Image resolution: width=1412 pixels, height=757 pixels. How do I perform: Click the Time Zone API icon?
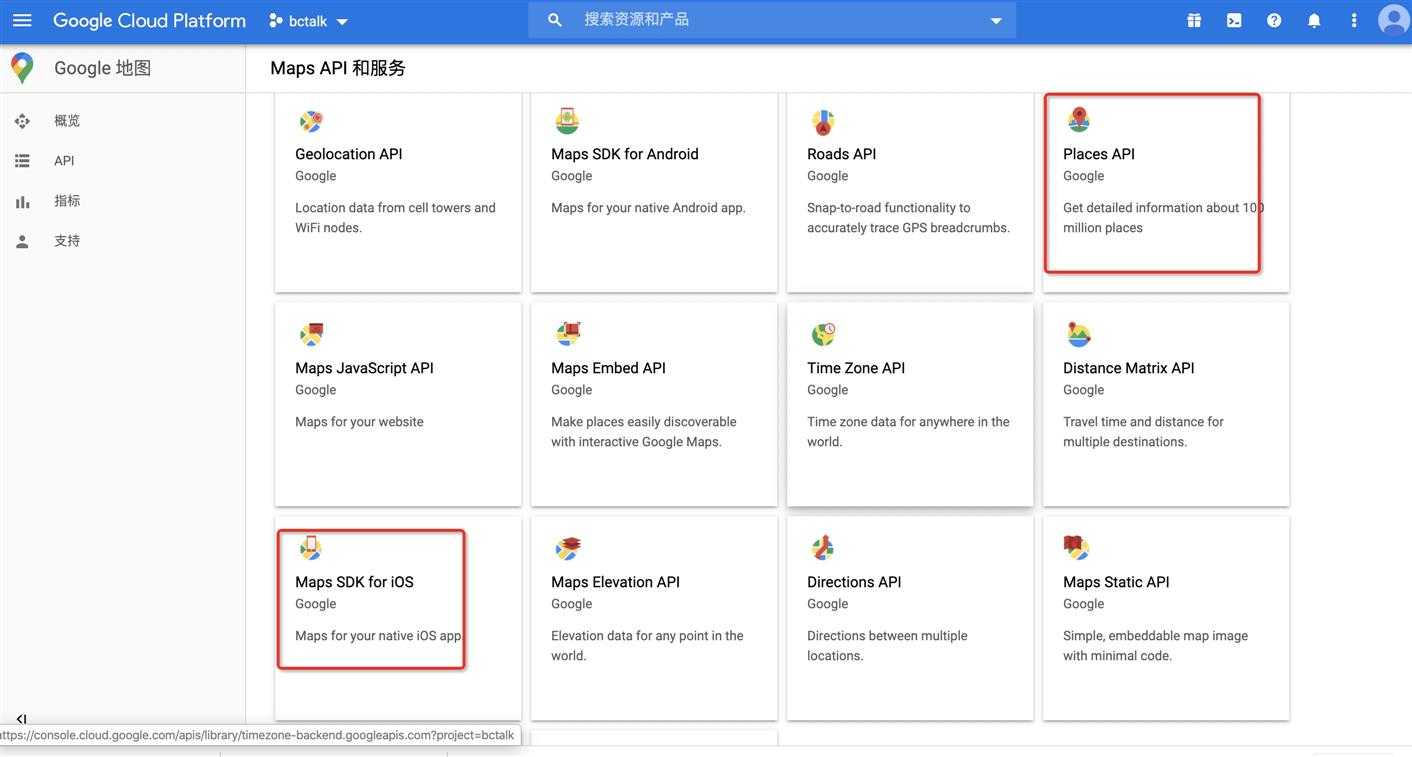coord(823,335)
